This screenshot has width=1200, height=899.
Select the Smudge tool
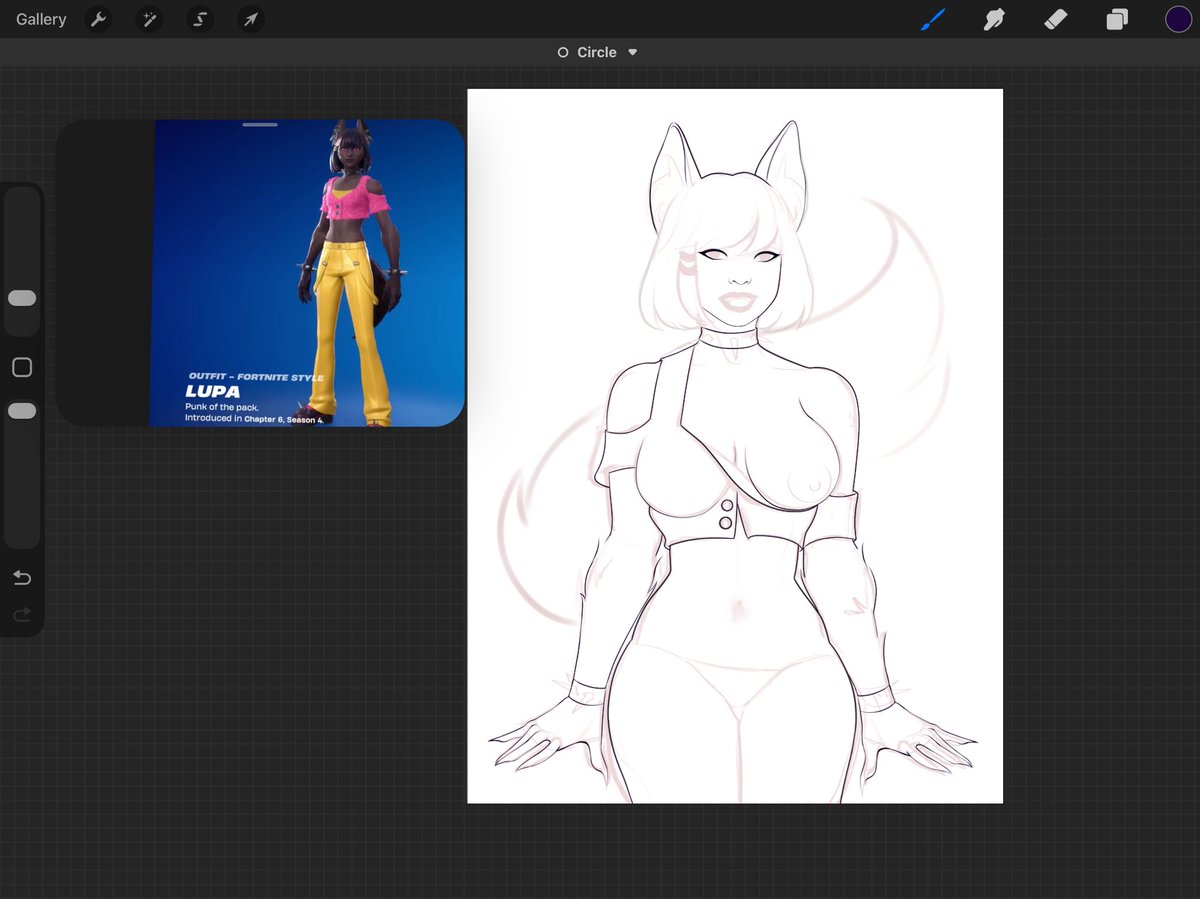pos(994,19)
